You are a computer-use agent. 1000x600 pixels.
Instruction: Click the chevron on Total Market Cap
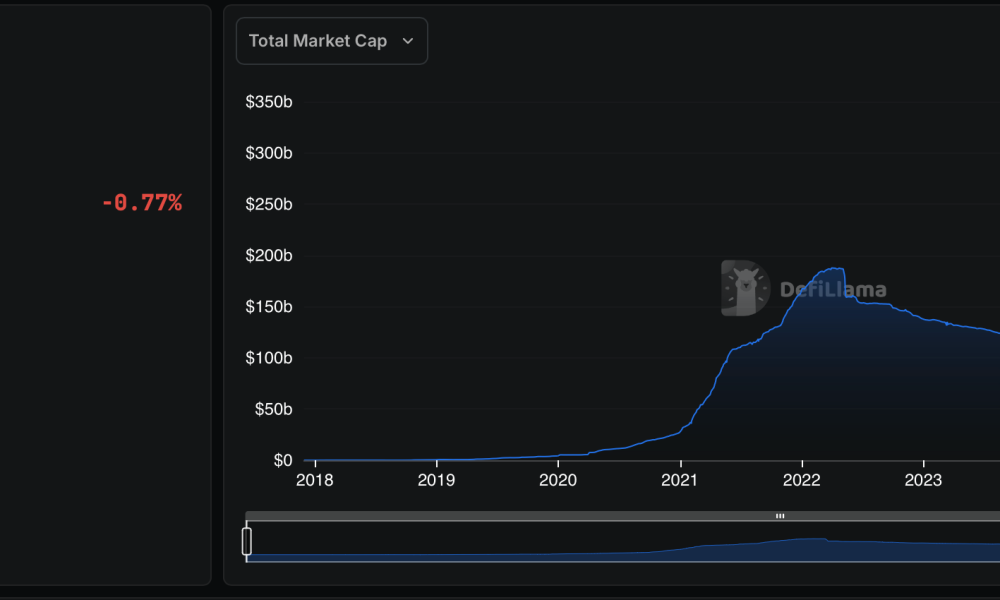pos(407,41)
